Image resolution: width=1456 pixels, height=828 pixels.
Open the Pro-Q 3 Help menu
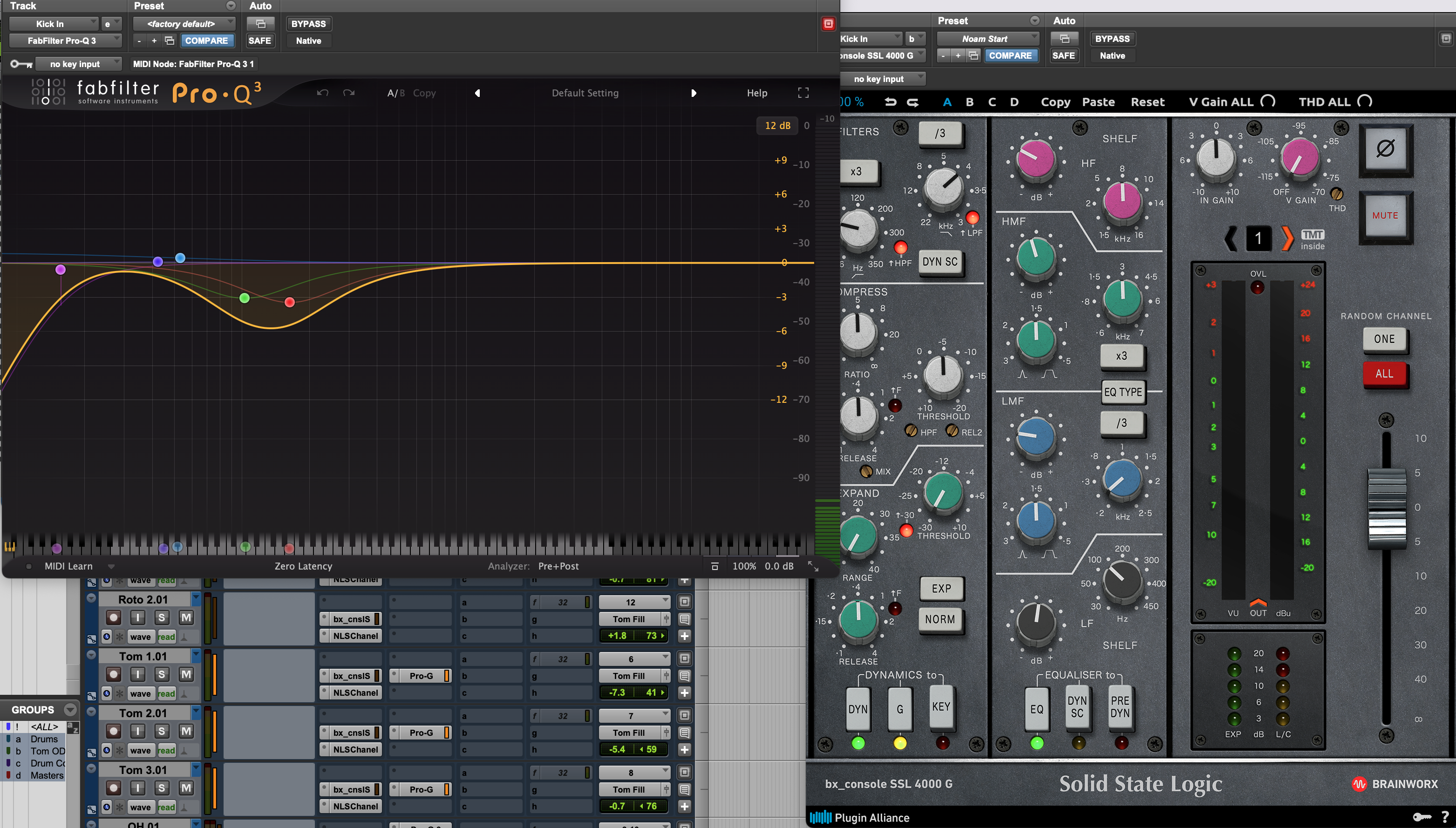pyautogui.click(x=757, y=93)
